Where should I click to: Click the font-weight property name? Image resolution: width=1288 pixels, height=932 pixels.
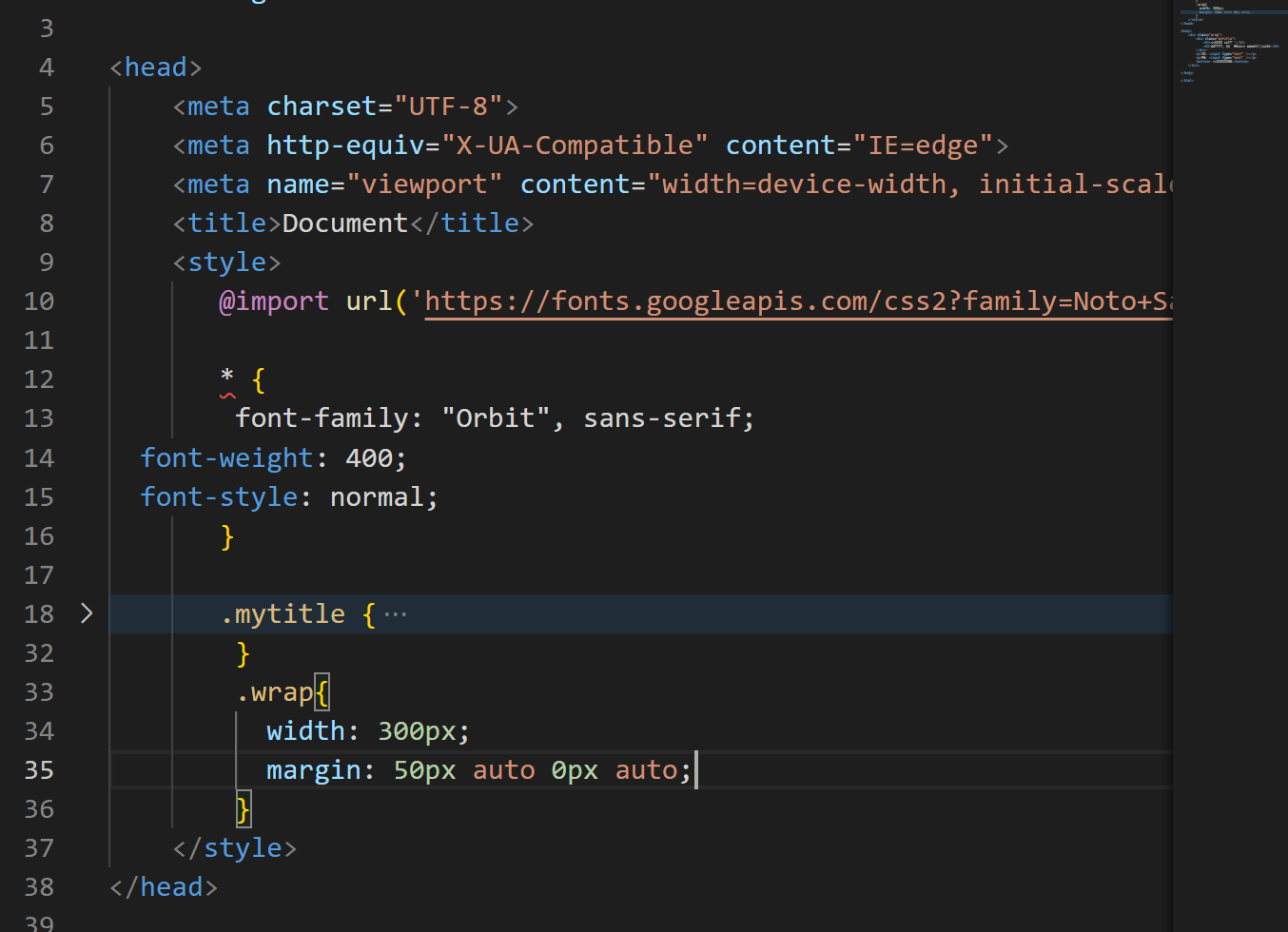pos(226,458)
